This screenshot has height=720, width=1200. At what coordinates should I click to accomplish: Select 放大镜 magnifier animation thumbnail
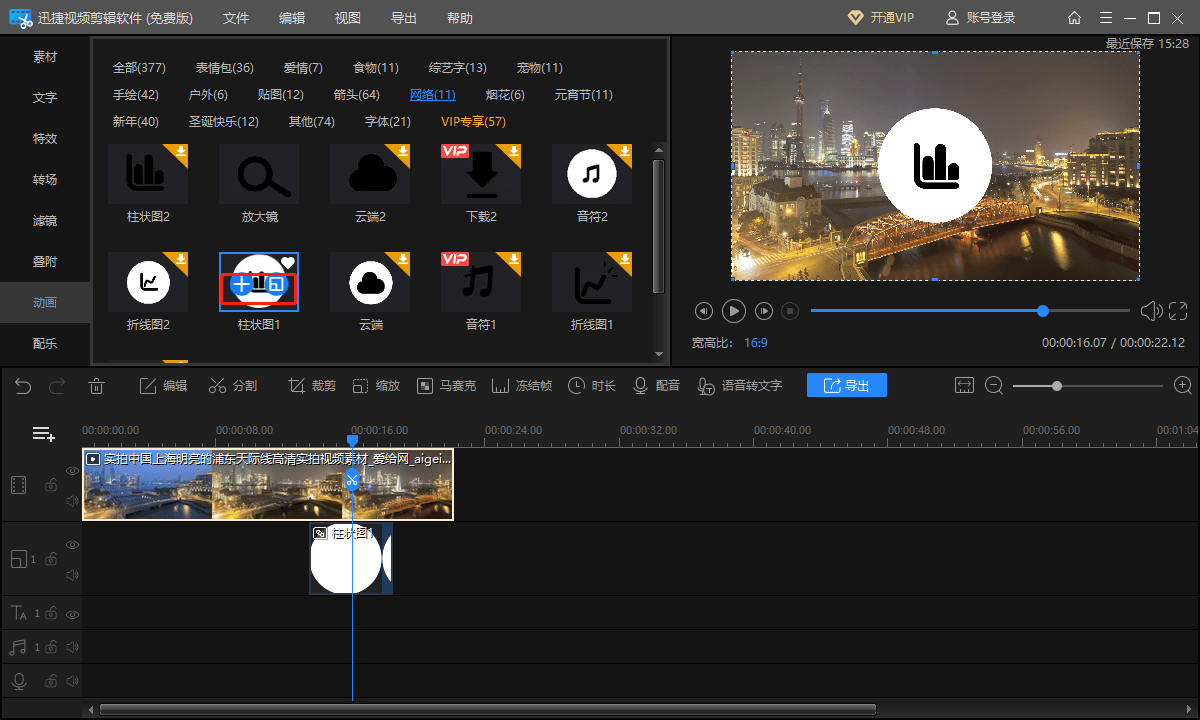click(x=259, y=175)
